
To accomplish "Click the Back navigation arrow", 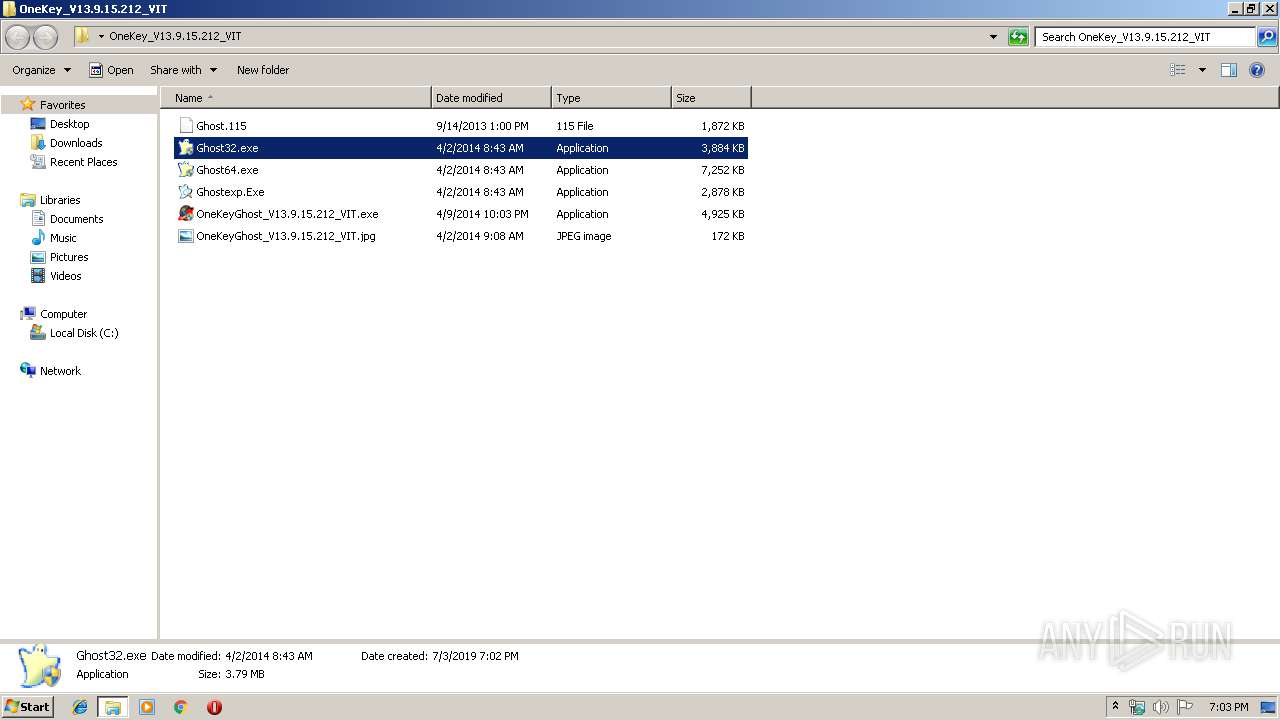I will (x=18, y=37).
